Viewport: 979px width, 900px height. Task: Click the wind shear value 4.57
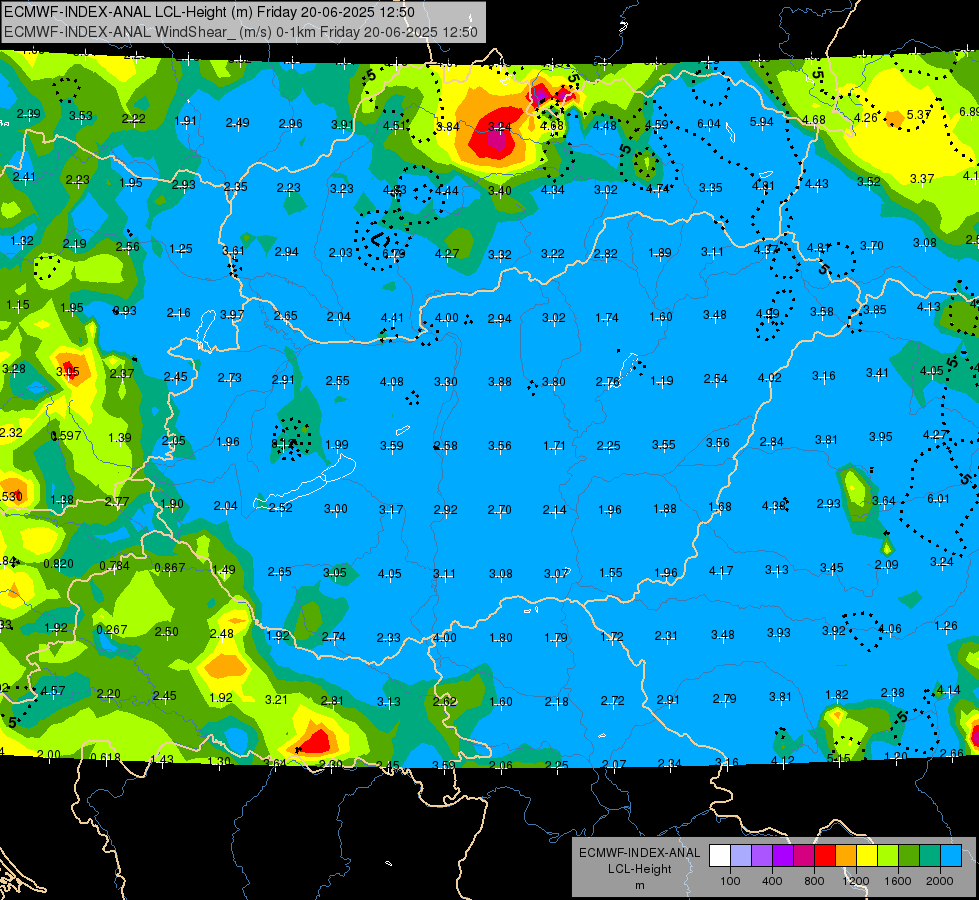(52, 691)
